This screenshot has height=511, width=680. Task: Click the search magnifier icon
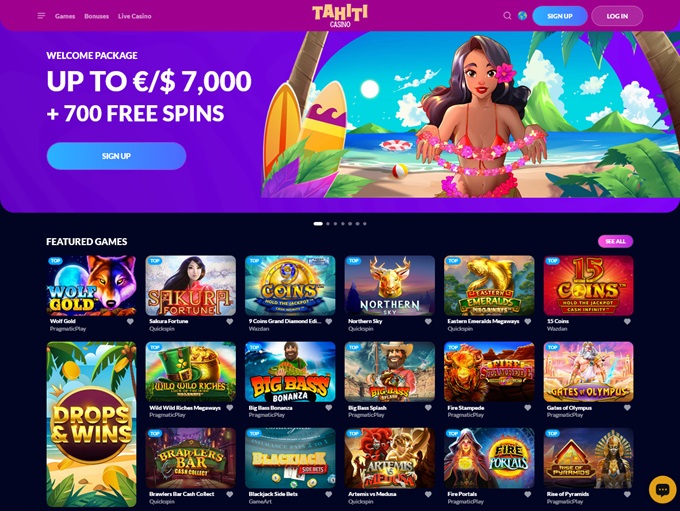pos(507,16)
